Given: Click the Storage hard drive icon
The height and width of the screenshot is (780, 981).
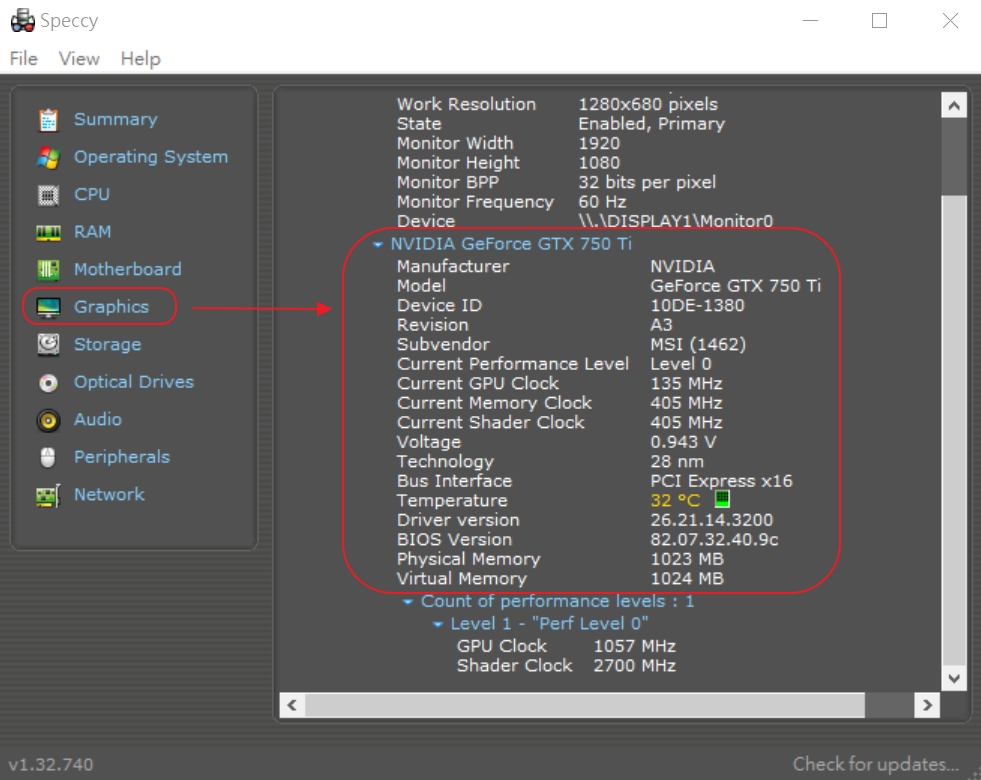Looking at the screenshot, I should pyautogui.click(x=48, y=345).
